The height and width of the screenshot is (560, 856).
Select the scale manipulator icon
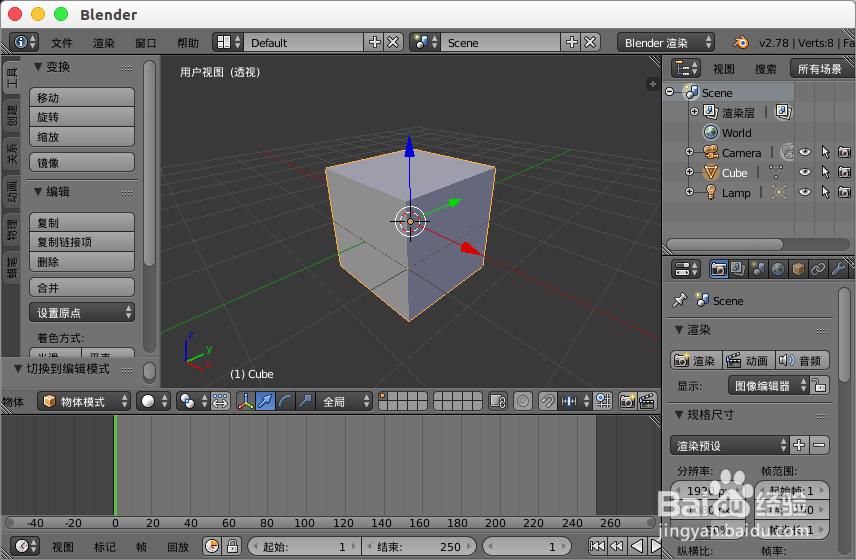[305, 402]
